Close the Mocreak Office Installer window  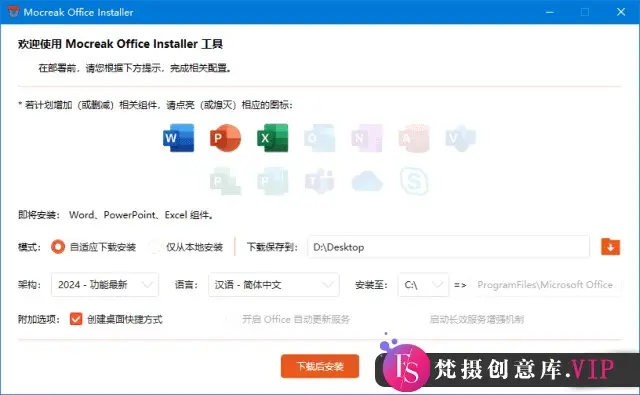tap(621, 12)
